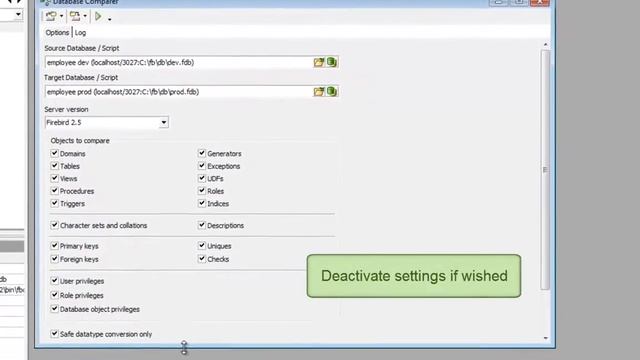Toggle the Checks checkbox
The width and height of the screenshot is (640, 360).
(202, 259)
